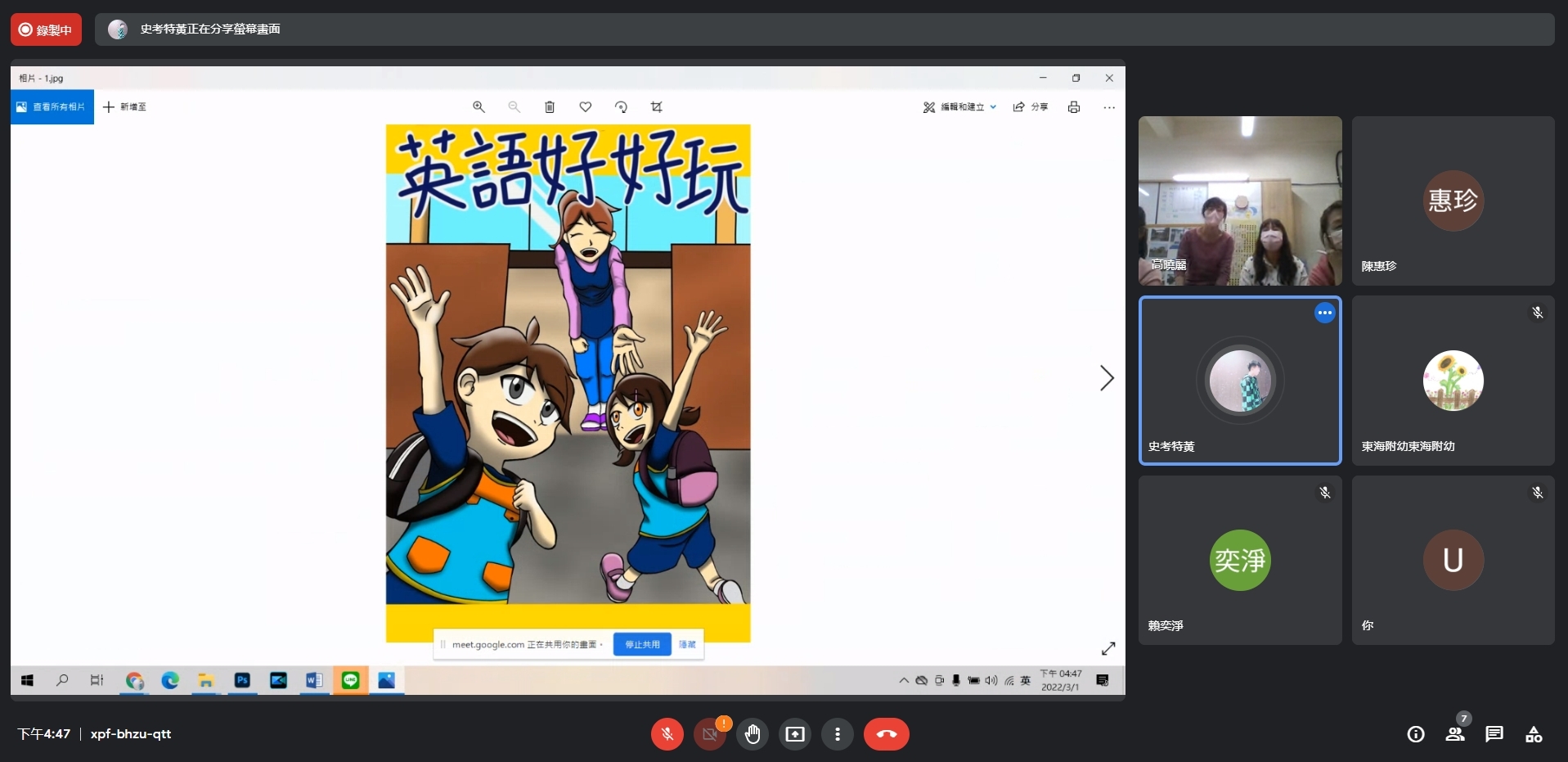Click the U avatar on your tile
The image size is (1568, 762).
click(1453, 560)
